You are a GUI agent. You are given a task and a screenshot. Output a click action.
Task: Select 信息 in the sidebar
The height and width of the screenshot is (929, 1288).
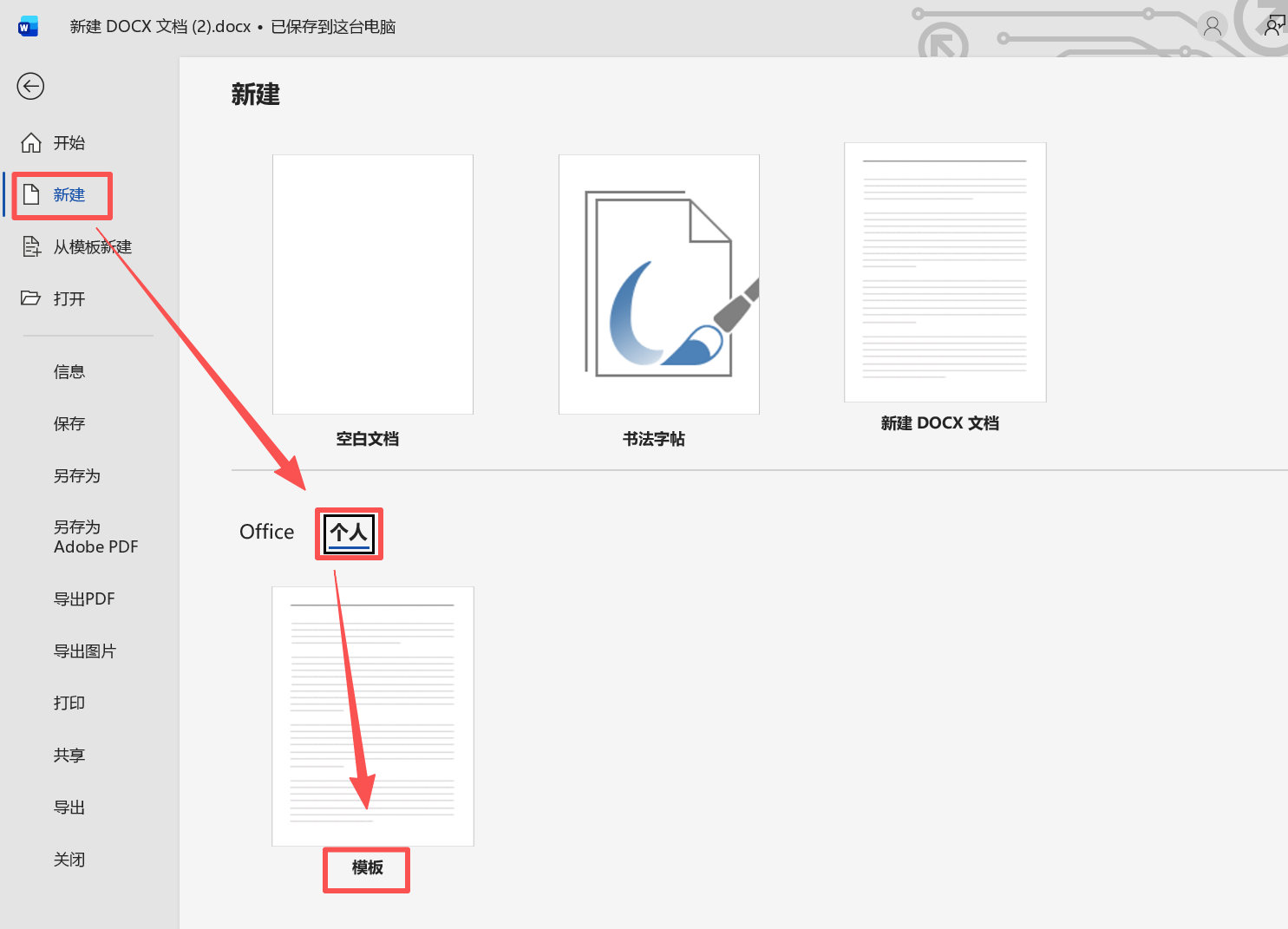point(69,371)
